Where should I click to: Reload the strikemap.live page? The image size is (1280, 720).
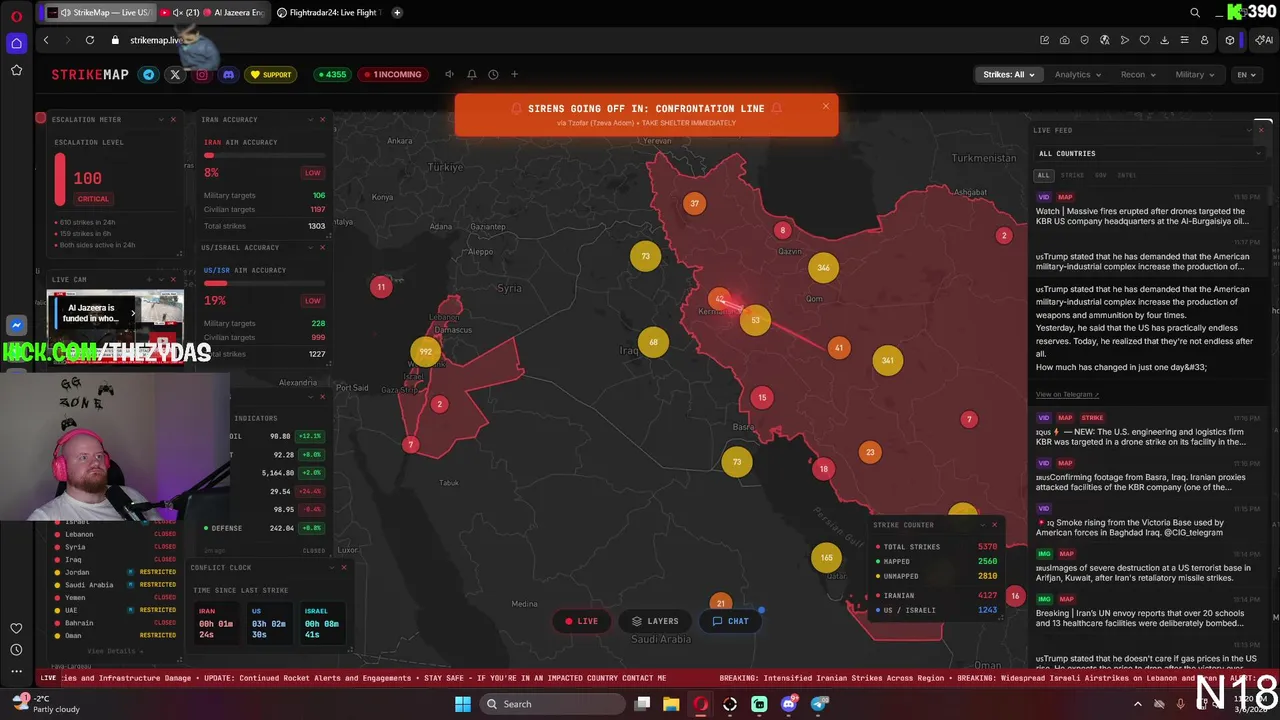[90, 40]
